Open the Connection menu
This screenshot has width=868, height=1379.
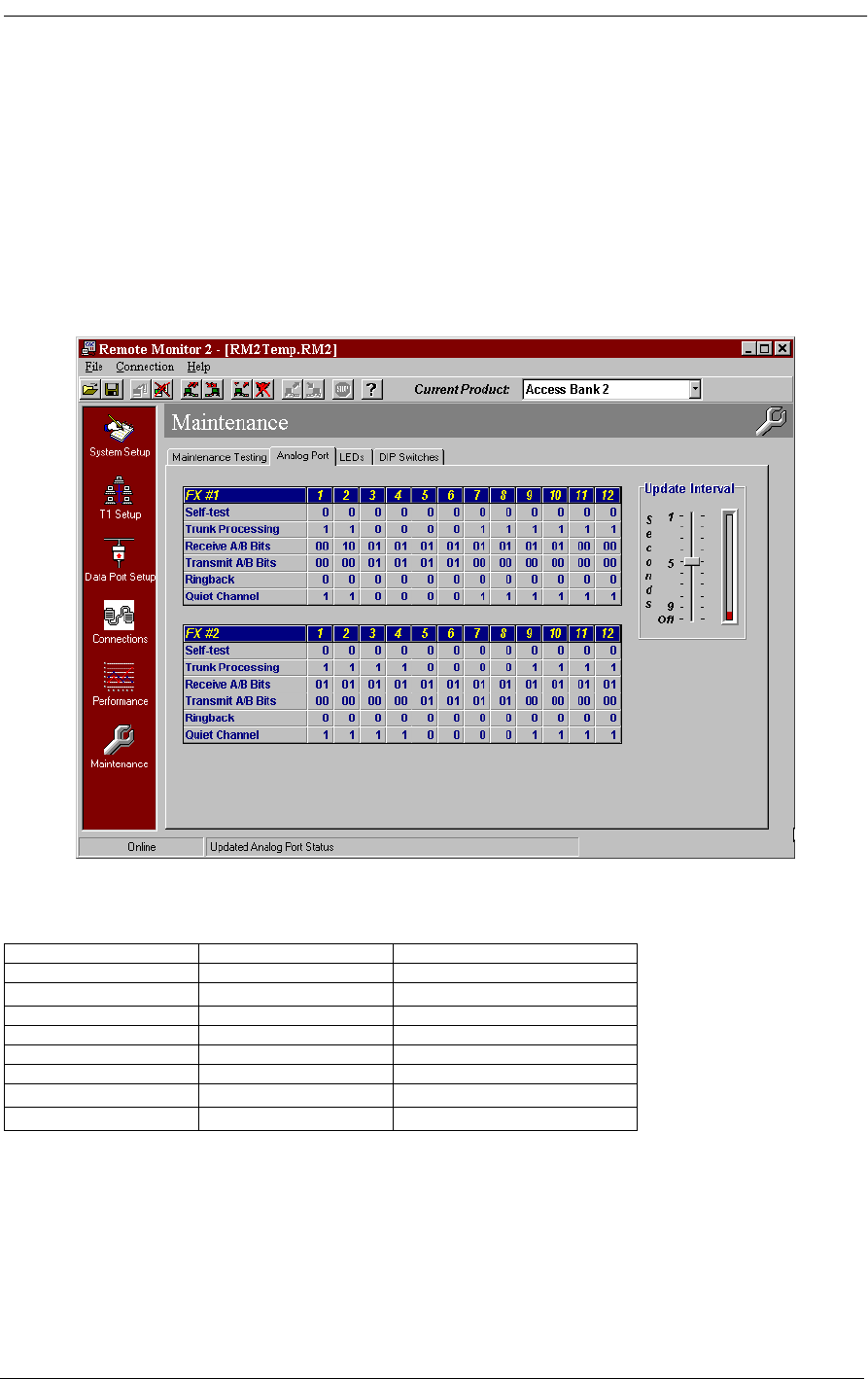[145, 367]
